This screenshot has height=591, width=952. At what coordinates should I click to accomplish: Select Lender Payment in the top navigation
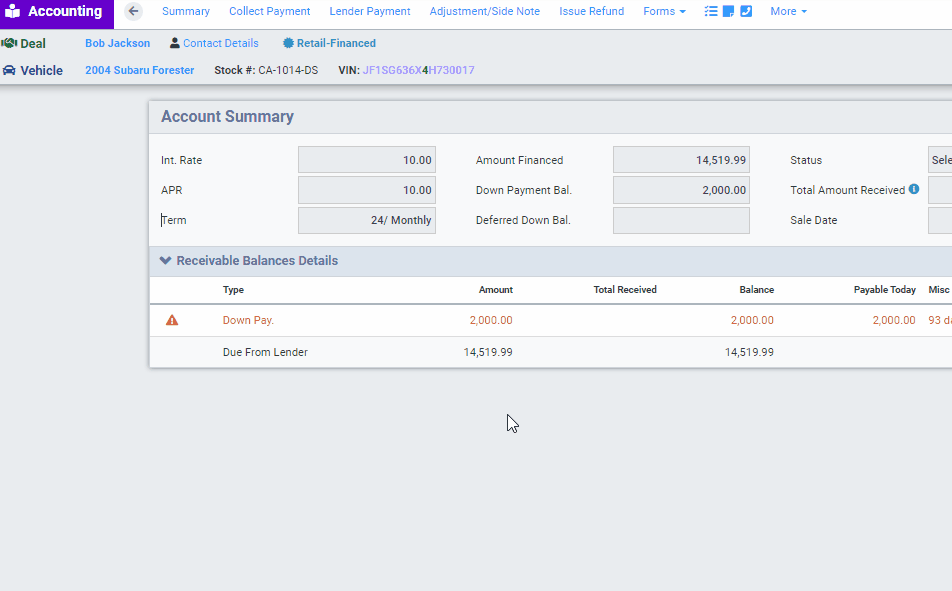pos(370,12)
